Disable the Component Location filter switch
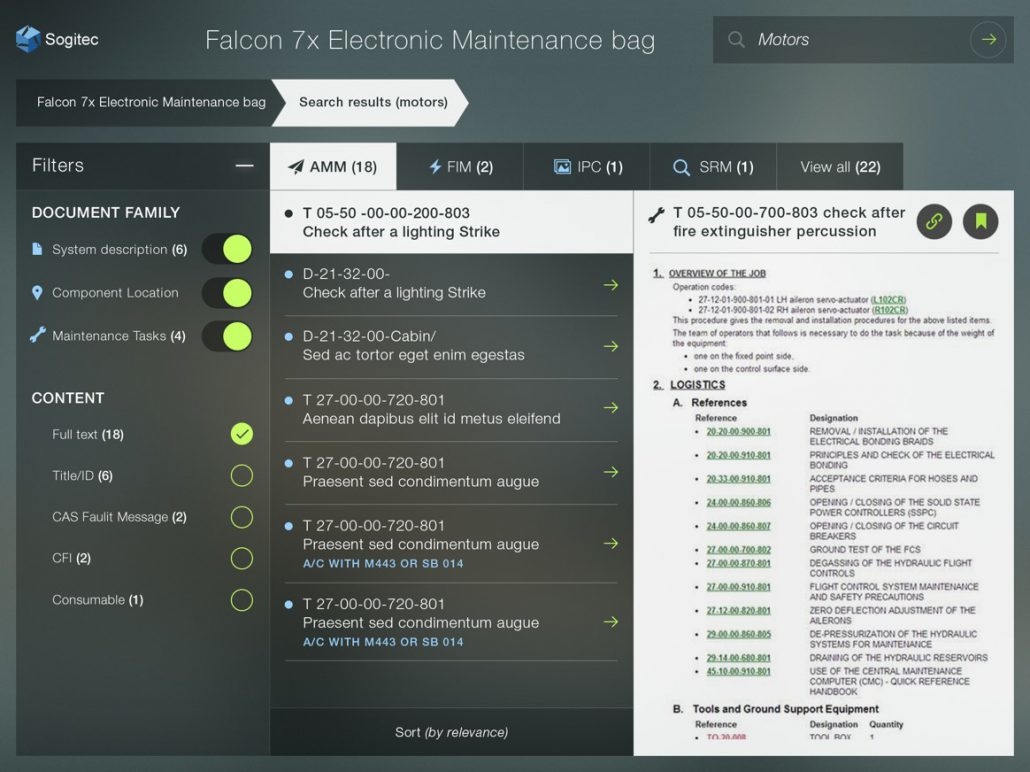 coord(227,293)
